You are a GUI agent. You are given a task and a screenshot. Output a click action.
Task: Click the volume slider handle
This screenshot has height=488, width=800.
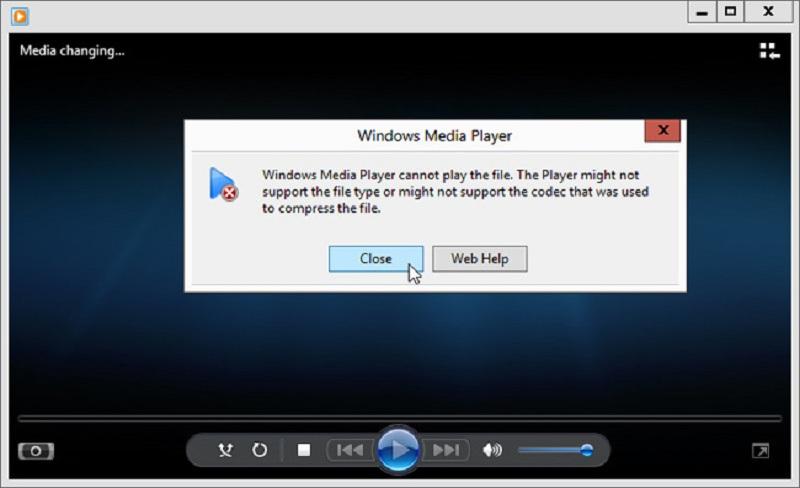point(586,450)
